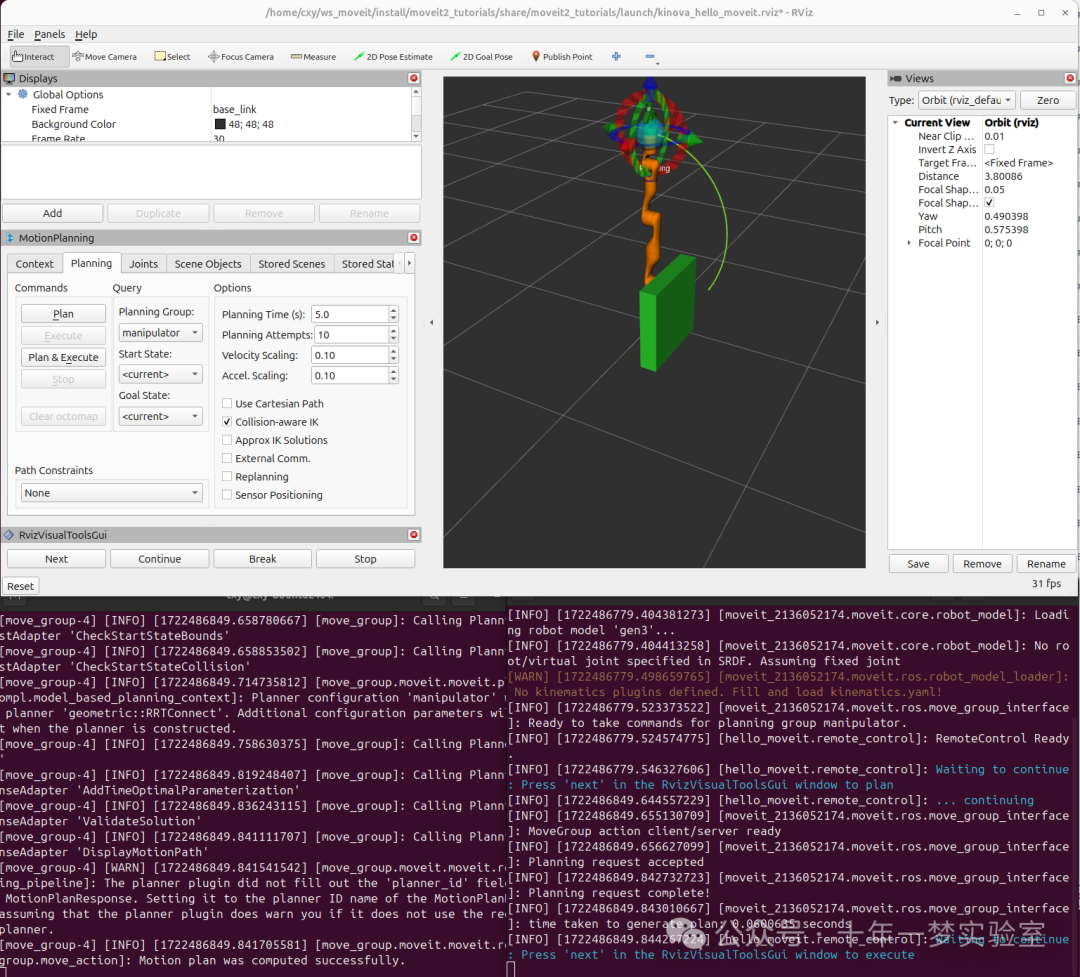Switch to the Joints tab

pos(143,264)
